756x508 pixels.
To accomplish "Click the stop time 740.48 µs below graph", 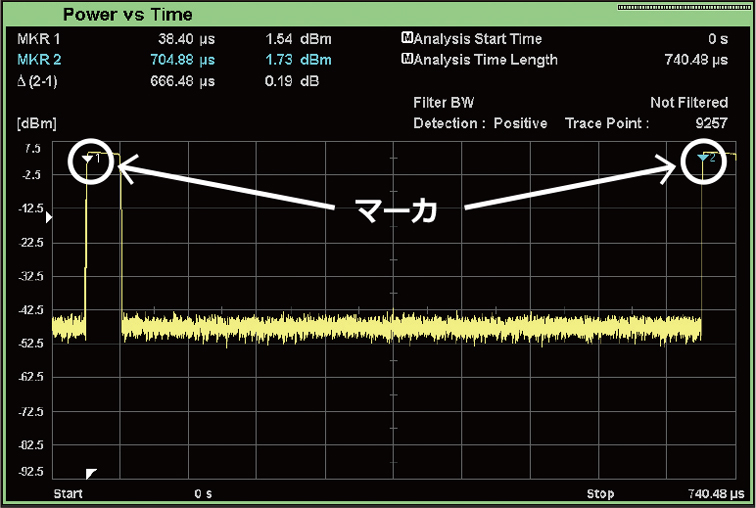I will pos(716,494).
